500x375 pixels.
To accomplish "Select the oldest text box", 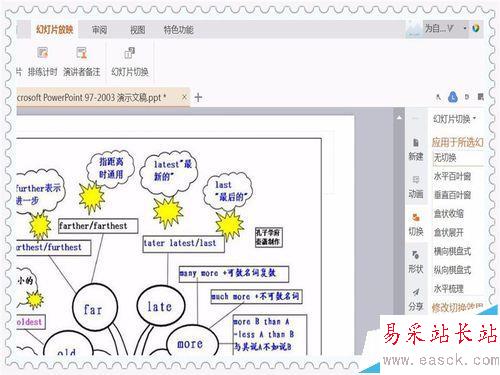I will pyautogui.click(x=31, y=322).
